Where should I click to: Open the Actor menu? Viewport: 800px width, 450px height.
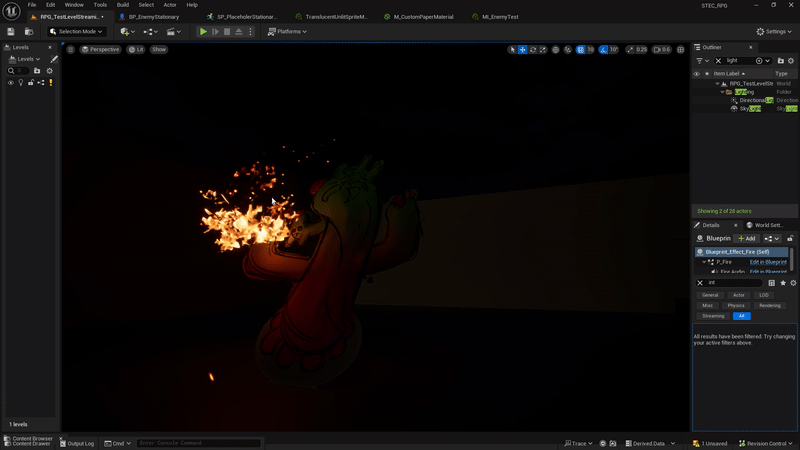coord(170,5)
